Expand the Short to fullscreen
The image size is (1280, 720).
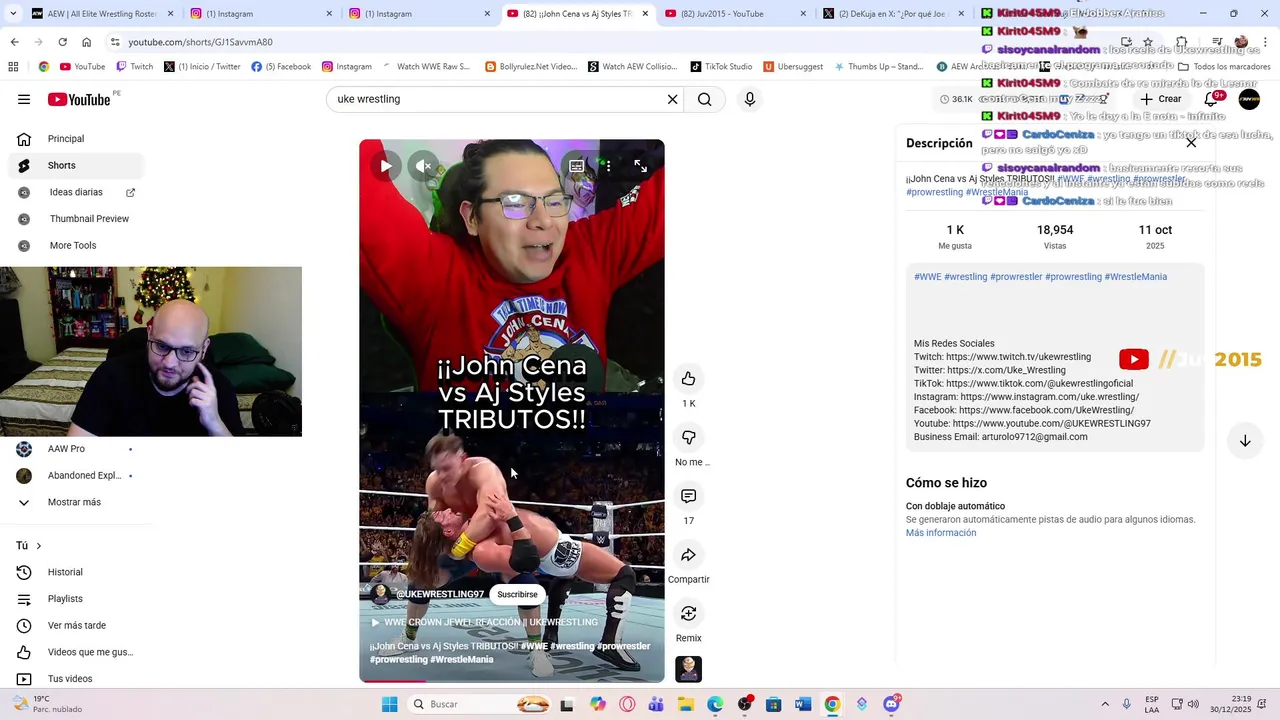tap(641, 166)
